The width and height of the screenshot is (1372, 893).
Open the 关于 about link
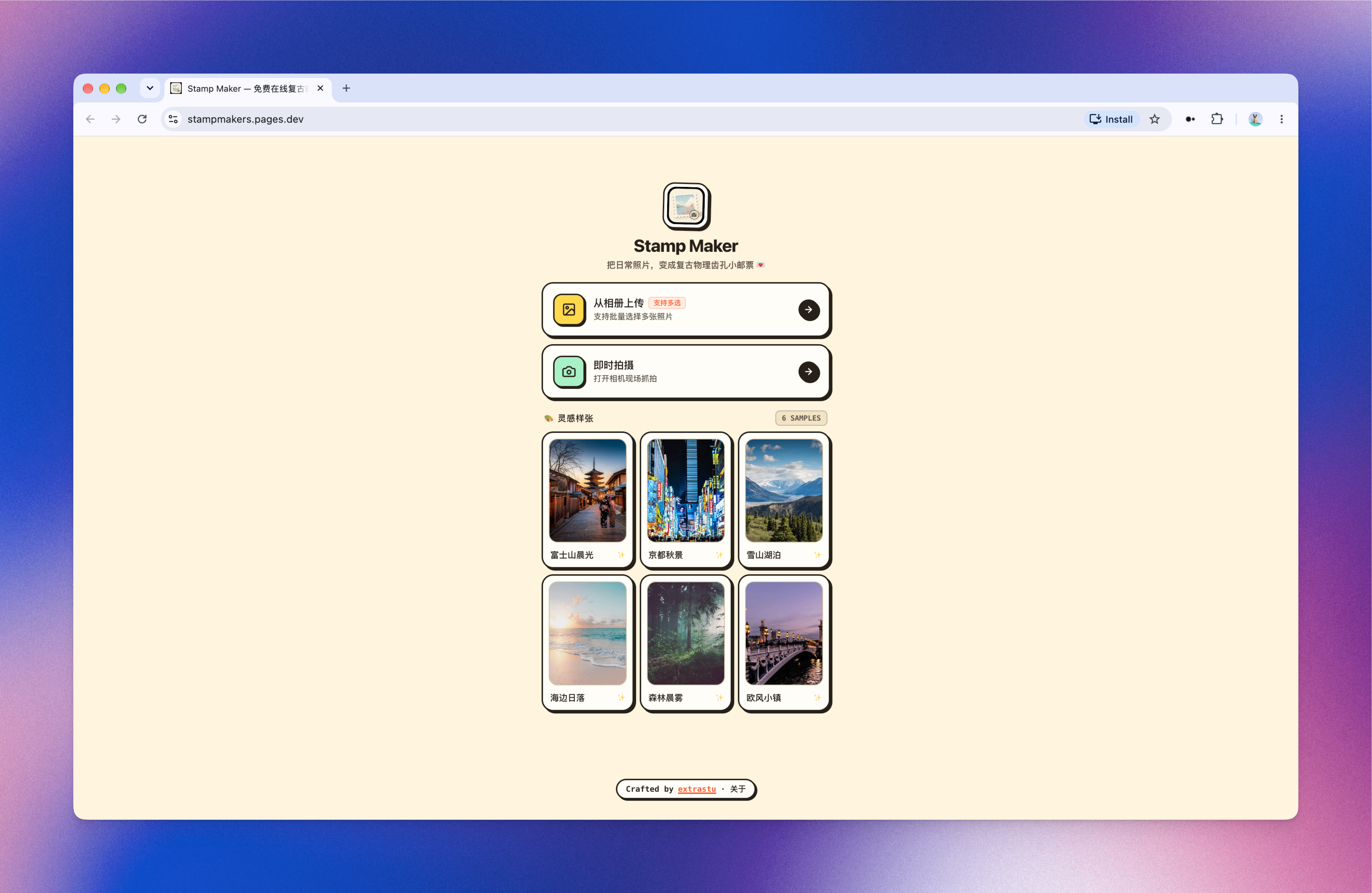pyautogui.click(x=738, y=789)
